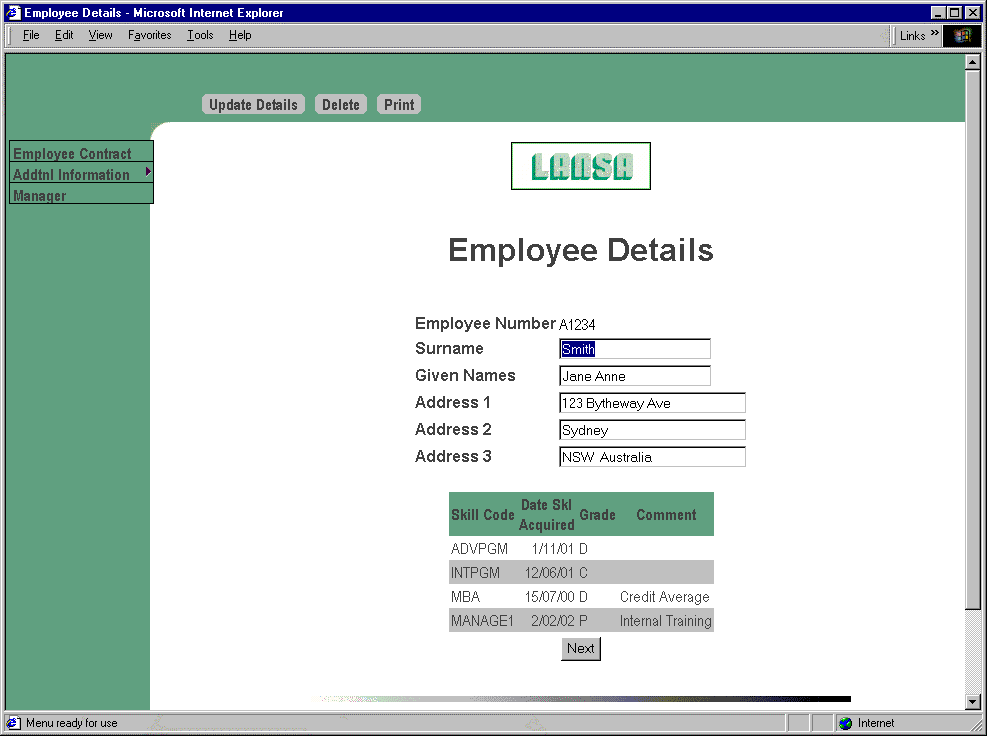The image size is (987, 736).
Task: Click the Address 3 field with NSW Australia
Action: point(652,457)
